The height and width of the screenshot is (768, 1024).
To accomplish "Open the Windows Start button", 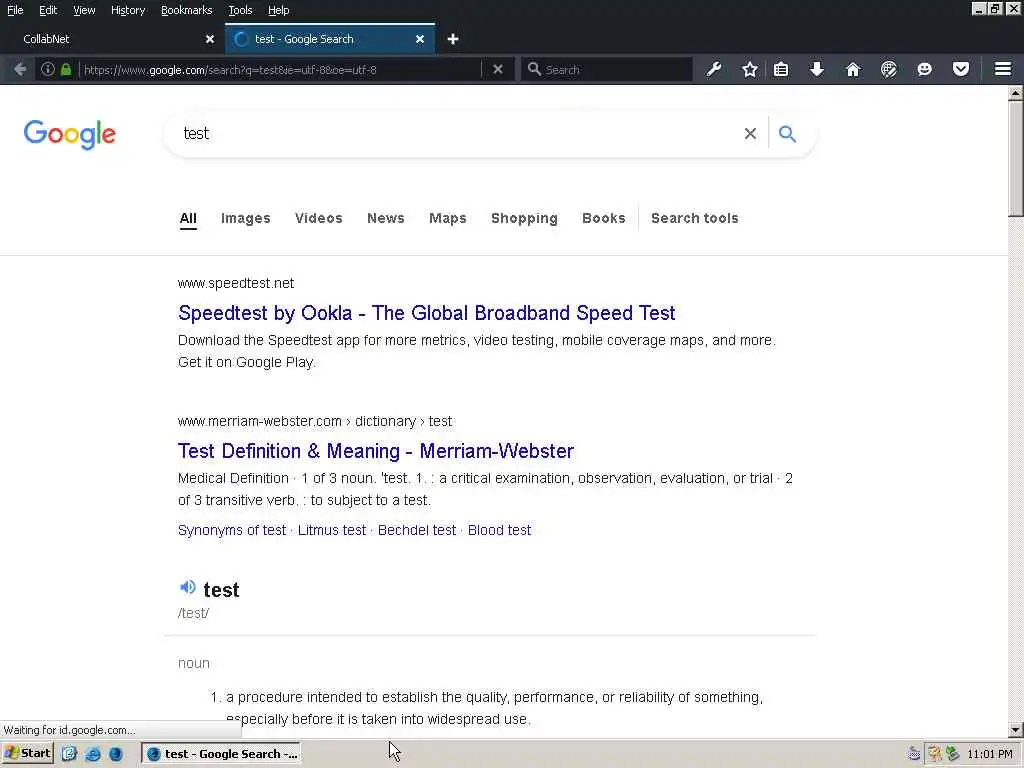I will pos(27,754).
